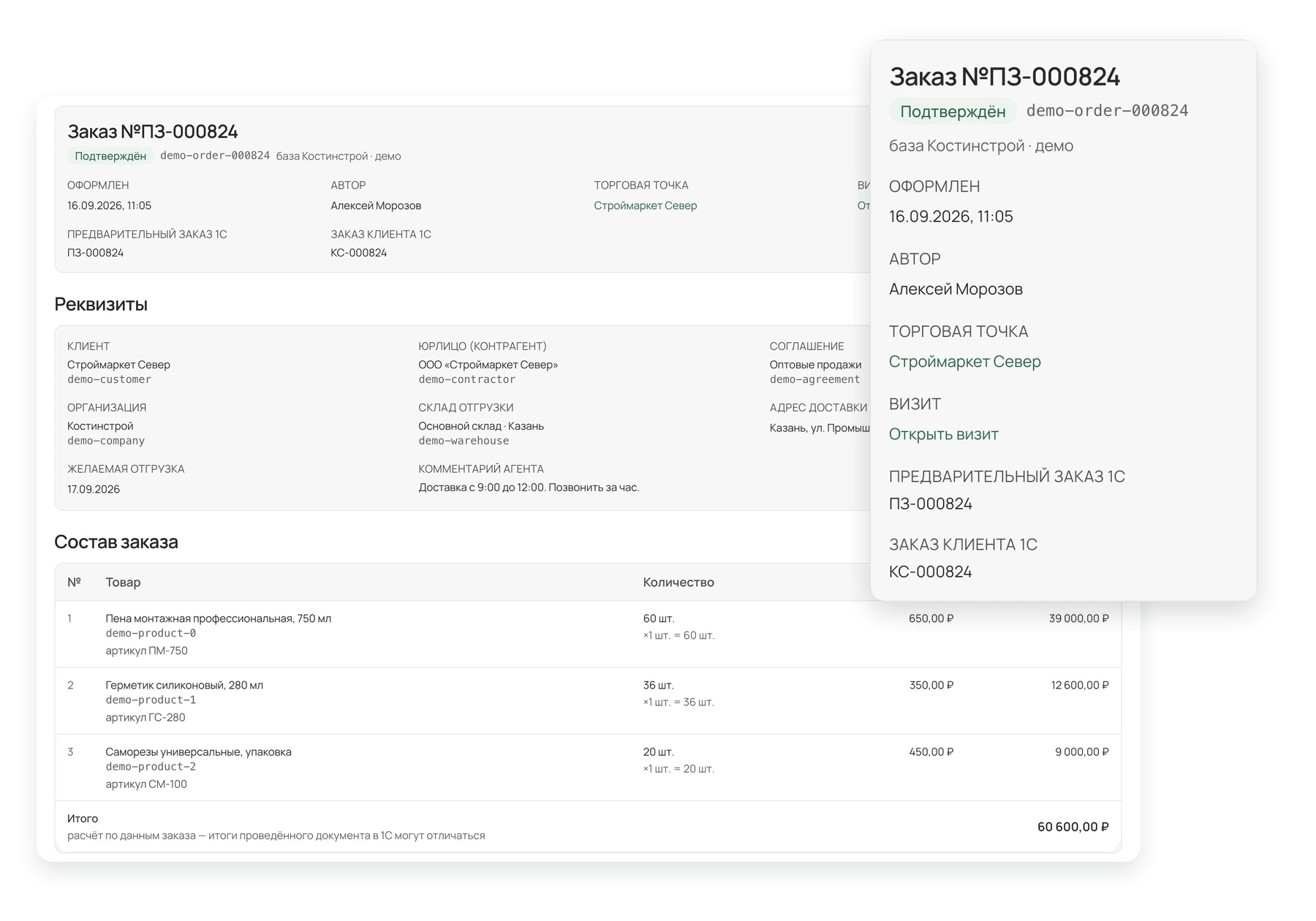Click article code артикул ГС-280
This screenshot has width=1316, height=921.
click(x=145, y=717)
